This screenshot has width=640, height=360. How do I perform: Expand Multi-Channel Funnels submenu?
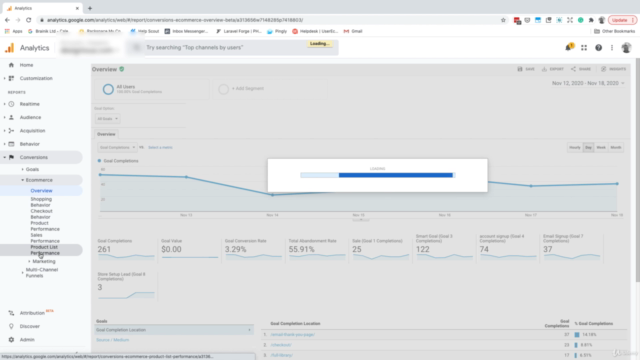click(22, 272)
